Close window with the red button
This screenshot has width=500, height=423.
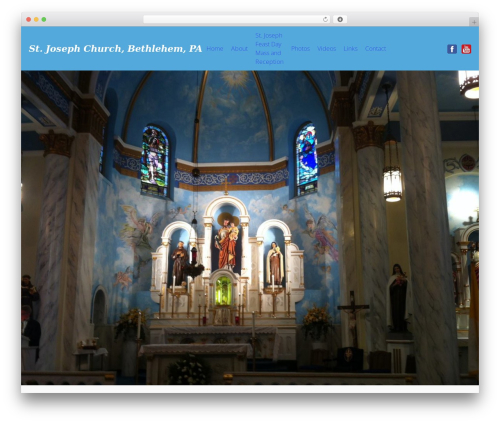(29, 19)
